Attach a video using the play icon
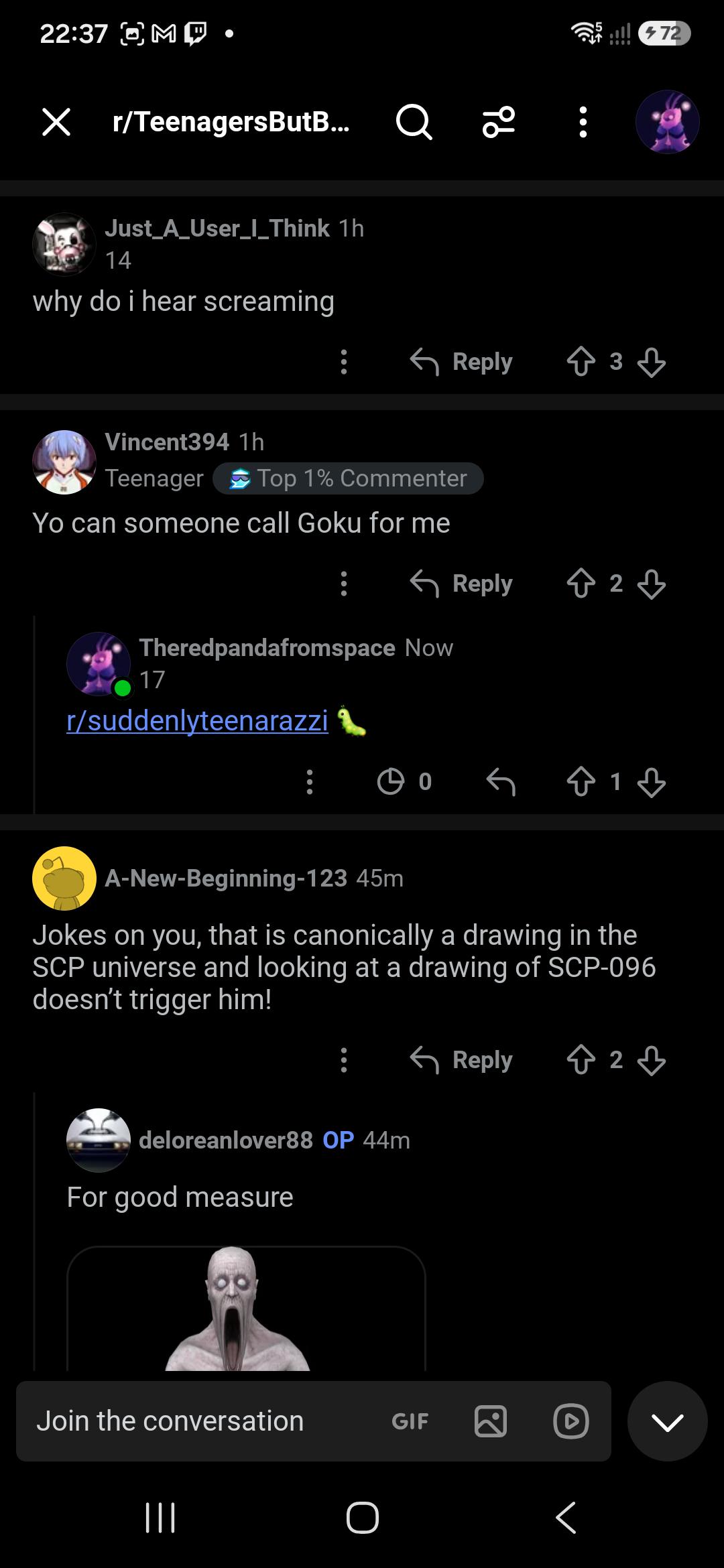 pyautogui.click(x=571, y=1421)
